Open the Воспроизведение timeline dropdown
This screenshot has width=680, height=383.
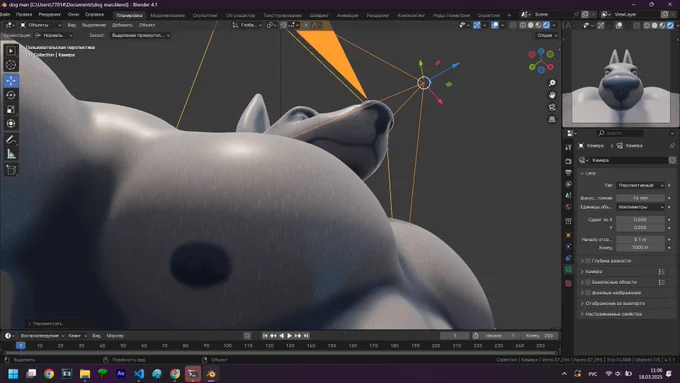point(42,336)
